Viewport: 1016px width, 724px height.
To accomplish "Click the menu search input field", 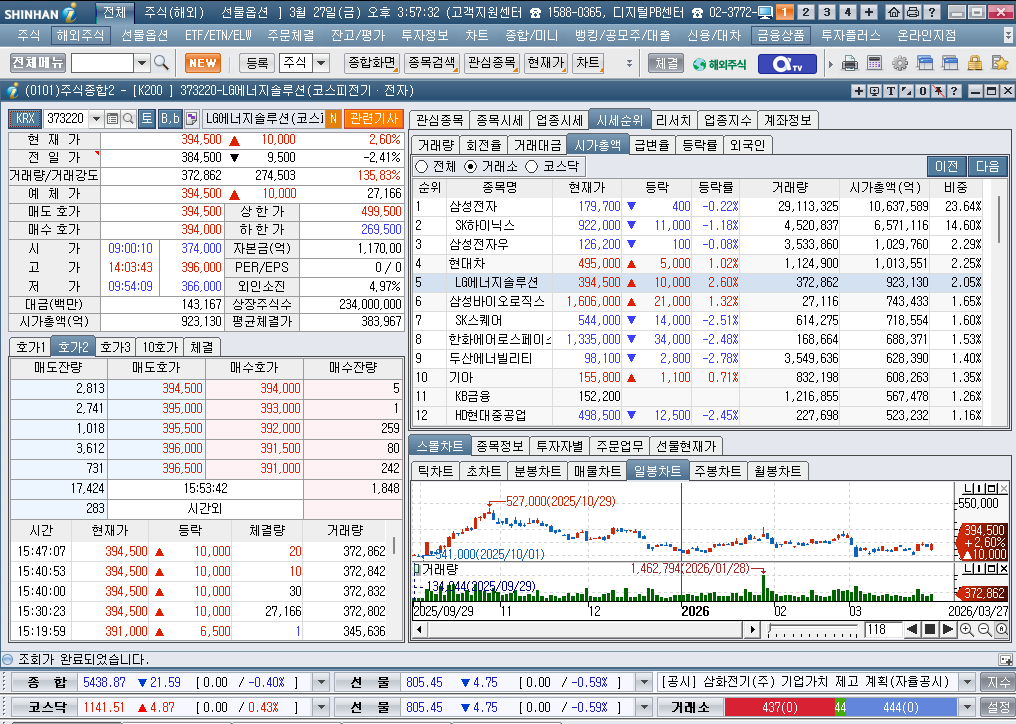I will 102,63.
